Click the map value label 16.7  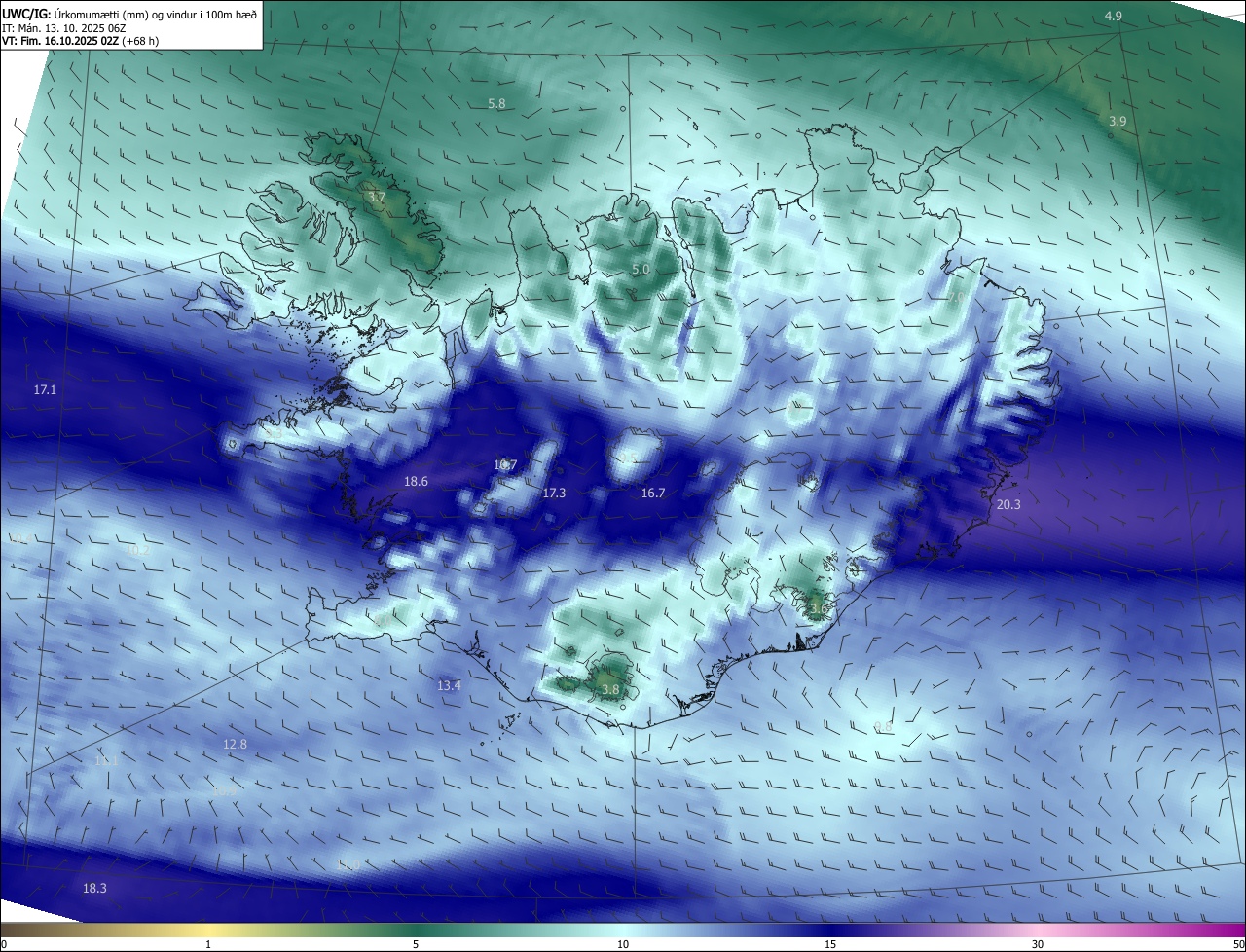652,494
